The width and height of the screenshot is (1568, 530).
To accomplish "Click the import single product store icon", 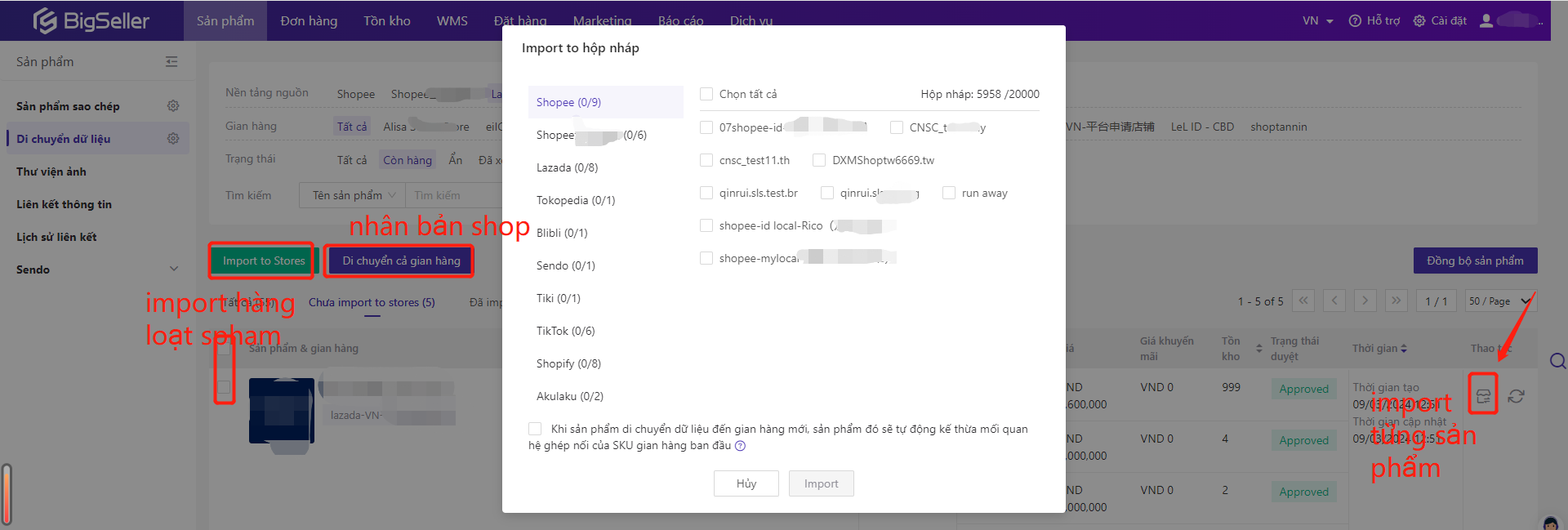I will 1483,396.
